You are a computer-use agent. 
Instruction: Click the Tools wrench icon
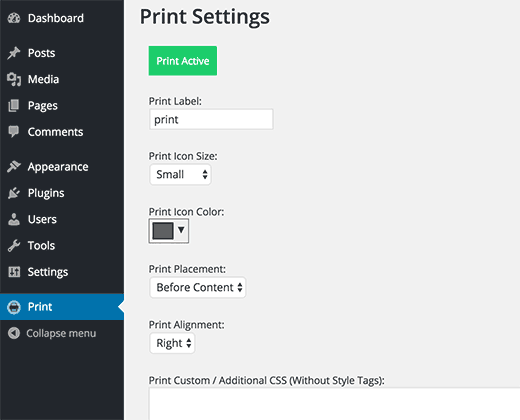pos(14,246)
